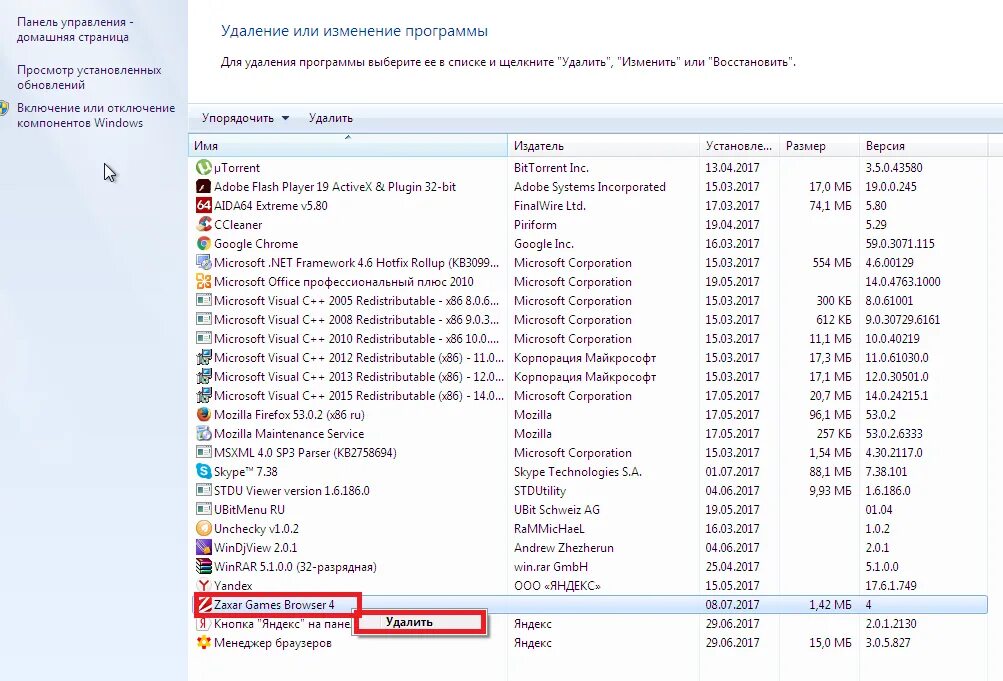The image size is (1003, 681).
Task: Click version 14.0.4763.1000 cell
Action: tap(903, 281)
